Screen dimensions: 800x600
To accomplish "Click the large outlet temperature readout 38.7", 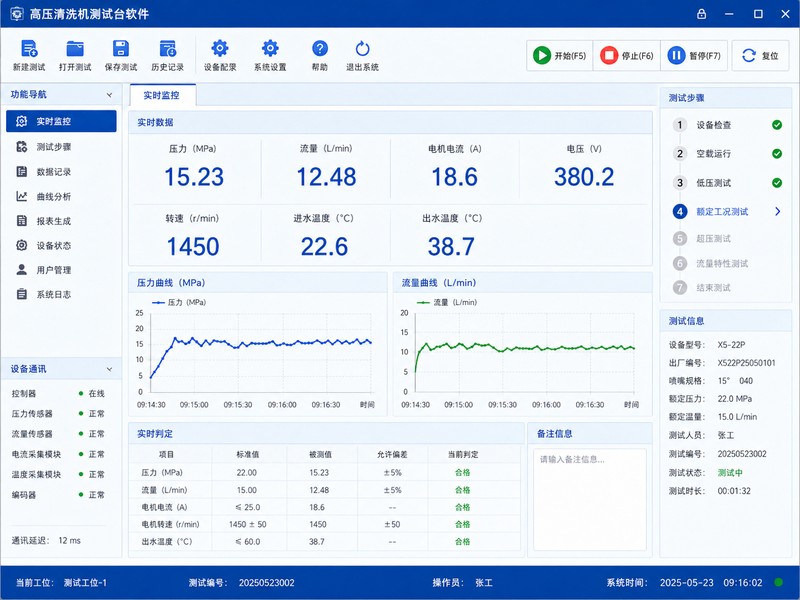I will tap(451, 246).
